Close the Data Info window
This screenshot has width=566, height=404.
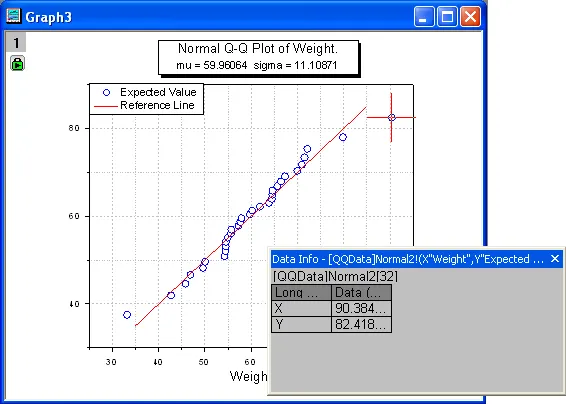555,259
